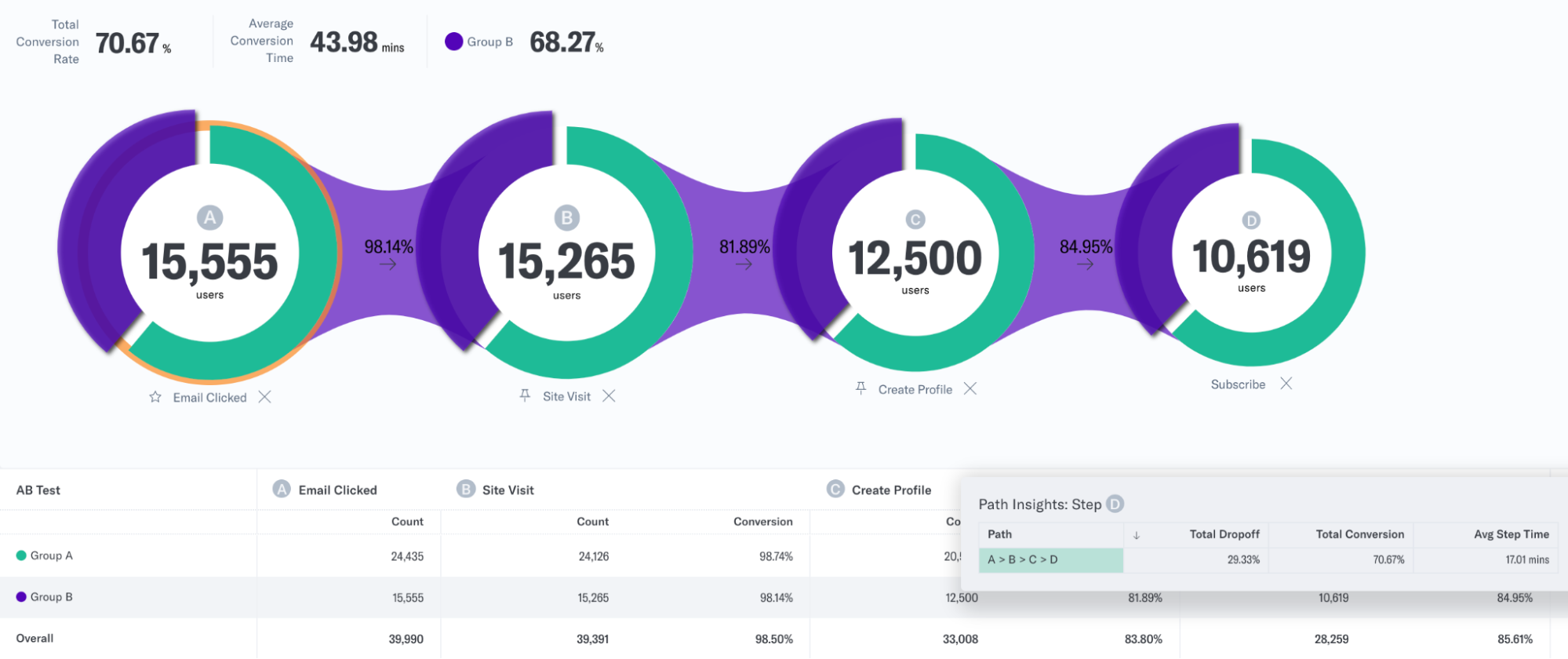1568x659 pixels.
Task: Click the star icon beside Email Clicked
Action: [155, 397]
